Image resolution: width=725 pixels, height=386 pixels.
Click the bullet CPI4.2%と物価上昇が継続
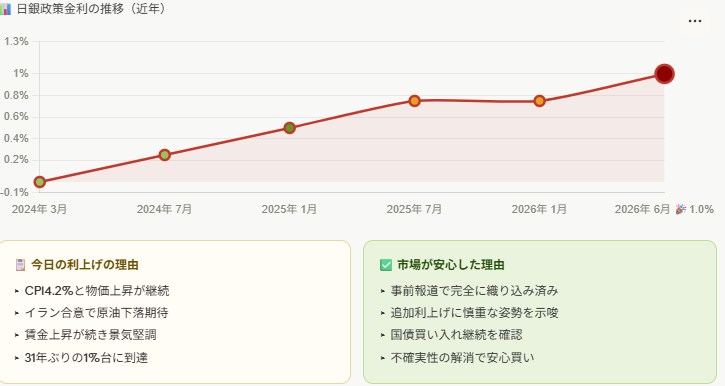pyautogui.click(x=97, y=291)
